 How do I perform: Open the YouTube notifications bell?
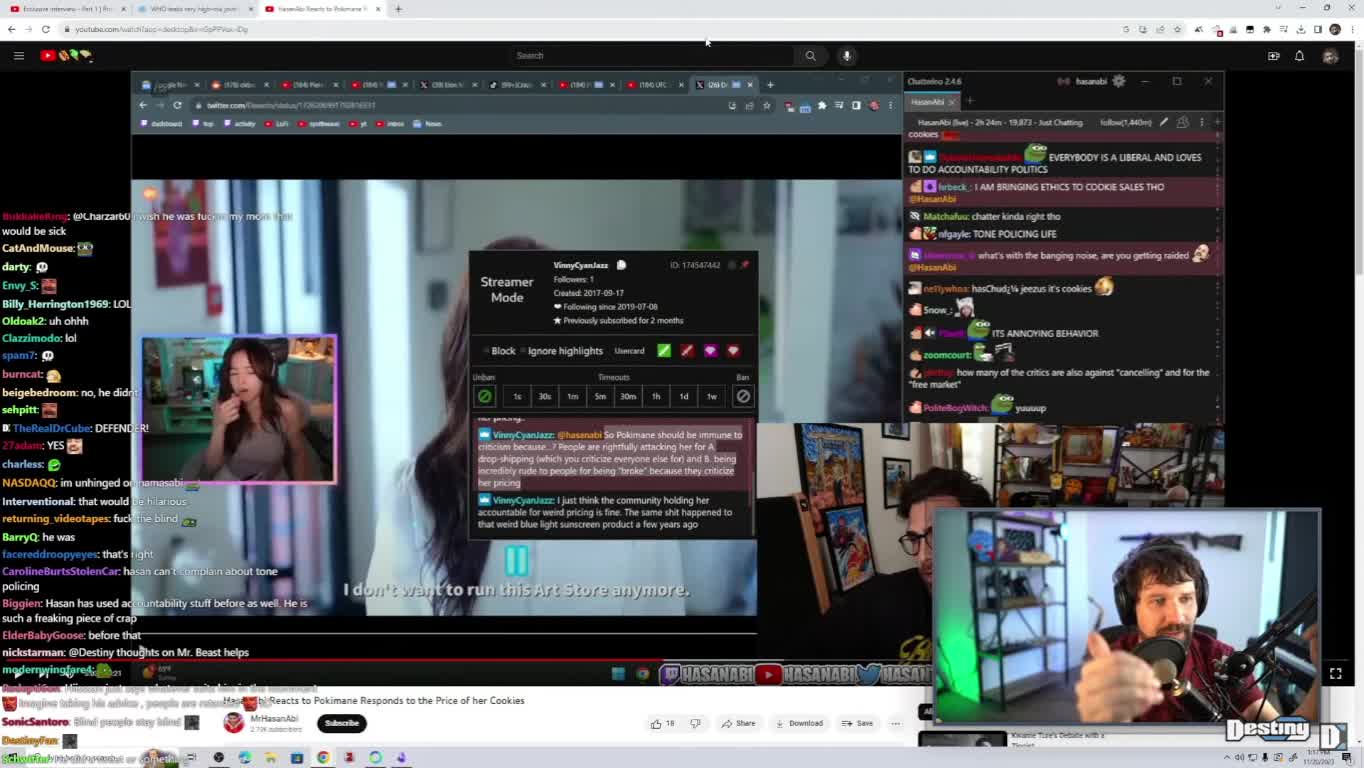(1300, 56)
